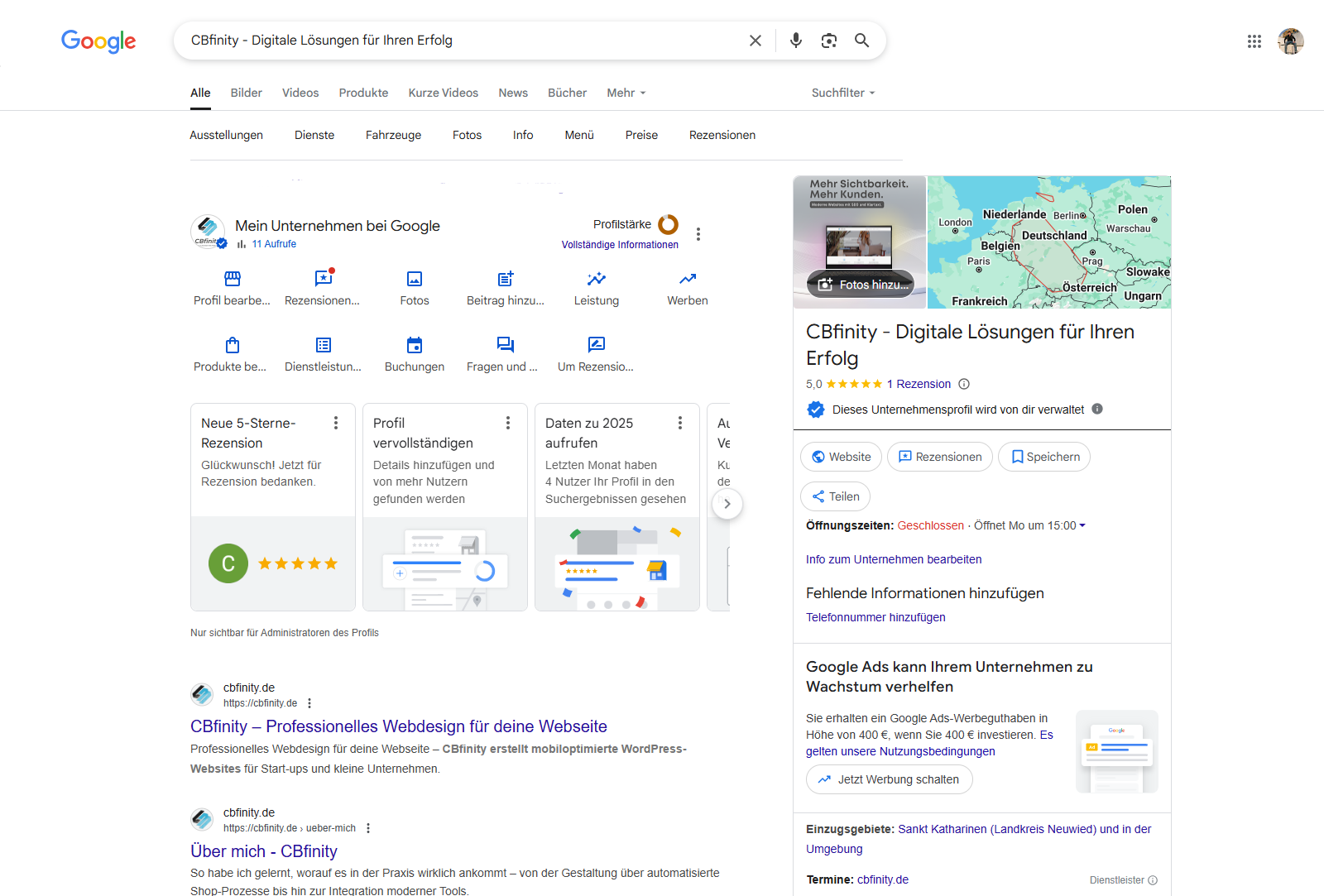The height and width of the screenshot is (896, 1324).
Task: Open 'Vollständige Informationen' link
Action: (620, 245)
